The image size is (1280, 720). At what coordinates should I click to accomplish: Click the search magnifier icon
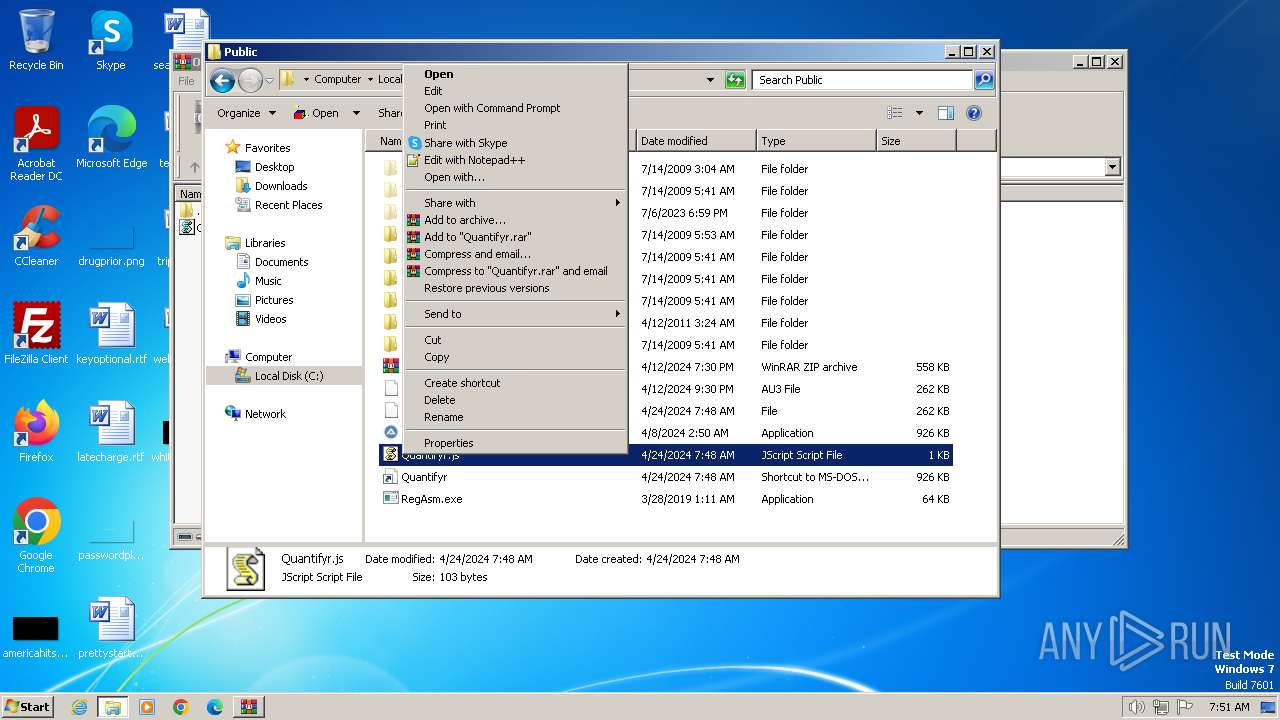984,80
